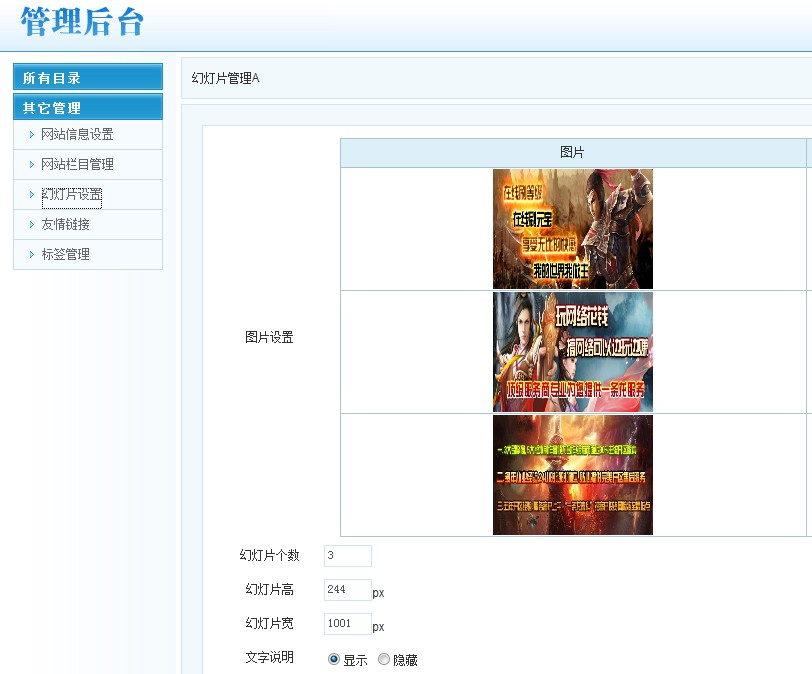Viewport: 812px width, 674px height.
Task: Open 标签管理 in the sidebar
Action: point(65,255)
